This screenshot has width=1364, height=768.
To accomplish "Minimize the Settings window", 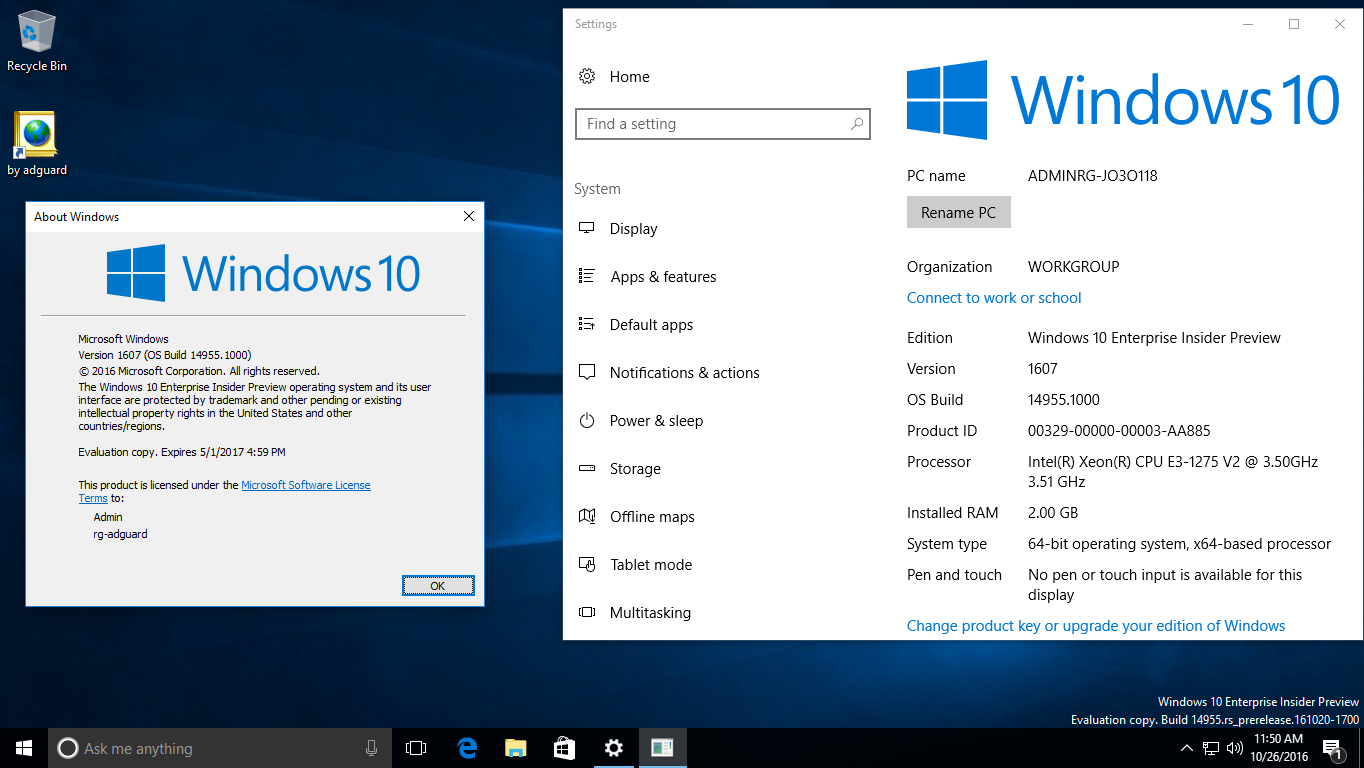I will [1248, 24].
